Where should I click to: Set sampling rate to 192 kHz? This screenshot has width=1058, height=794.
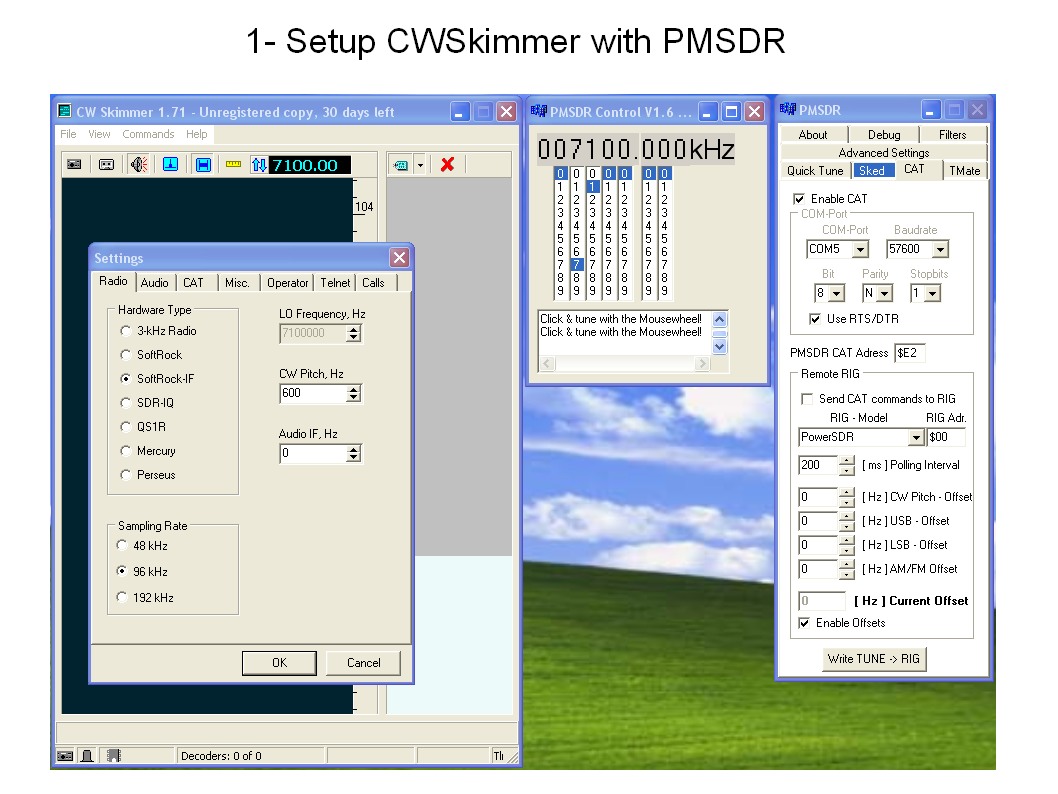tap(121, 598)
